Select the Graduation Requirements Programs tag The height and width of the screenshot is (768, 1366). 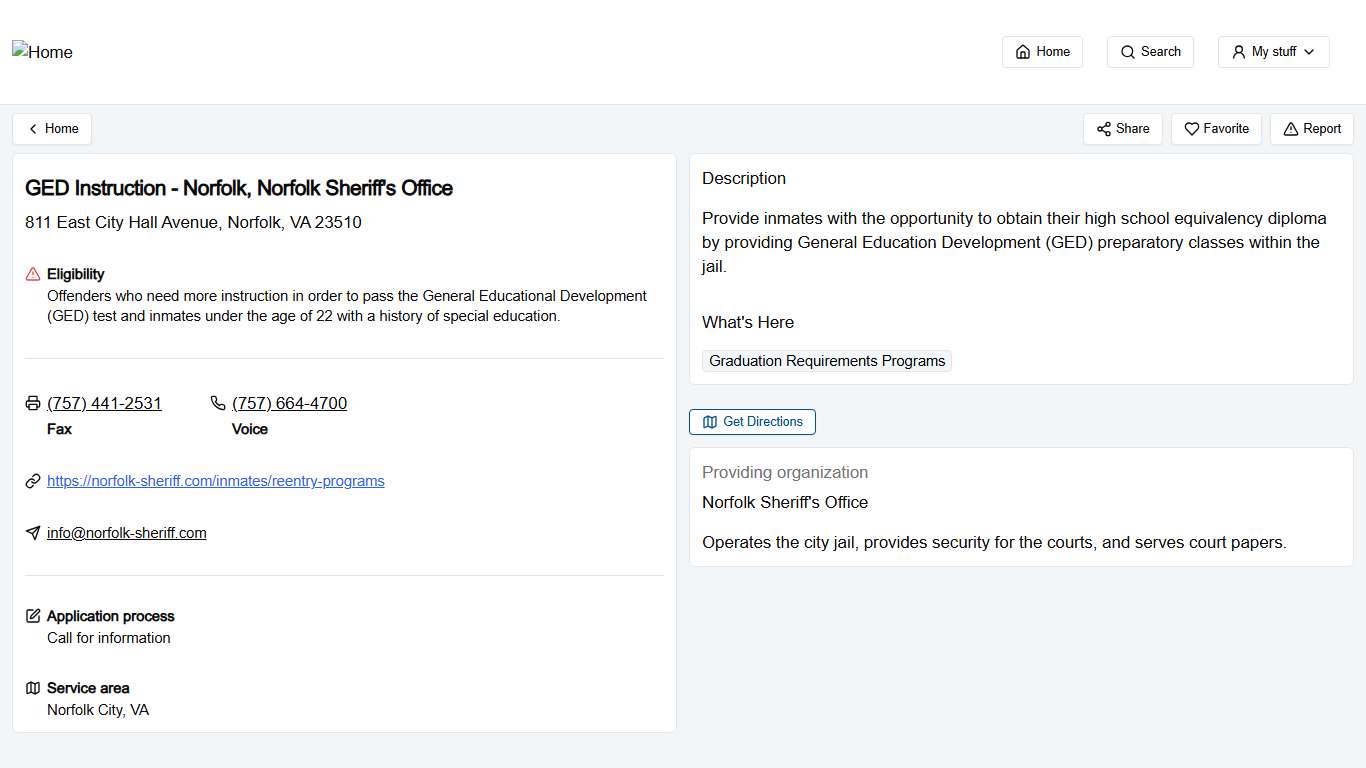tap(826, 360)
